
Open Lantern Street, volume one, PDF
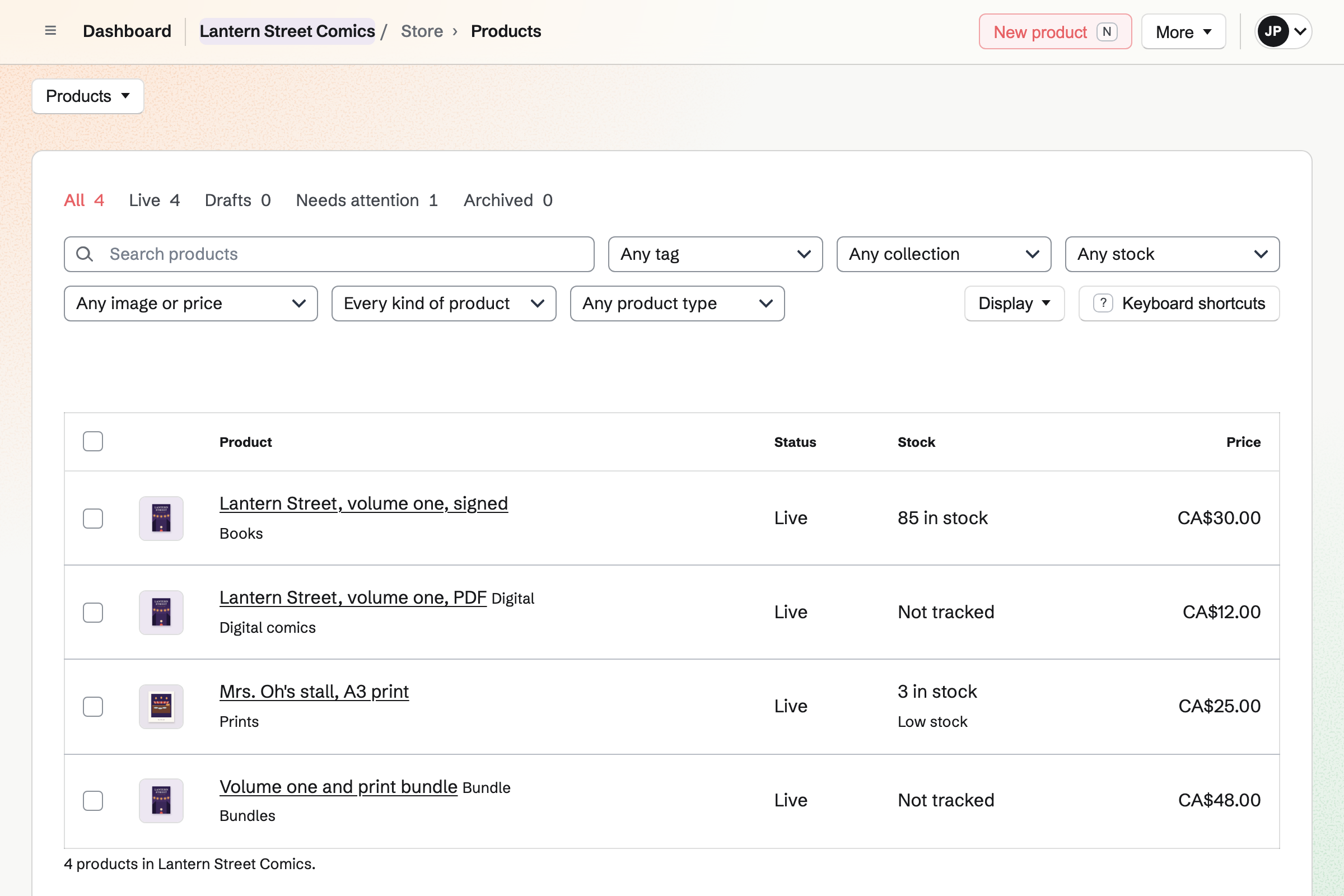click(353, 598)
